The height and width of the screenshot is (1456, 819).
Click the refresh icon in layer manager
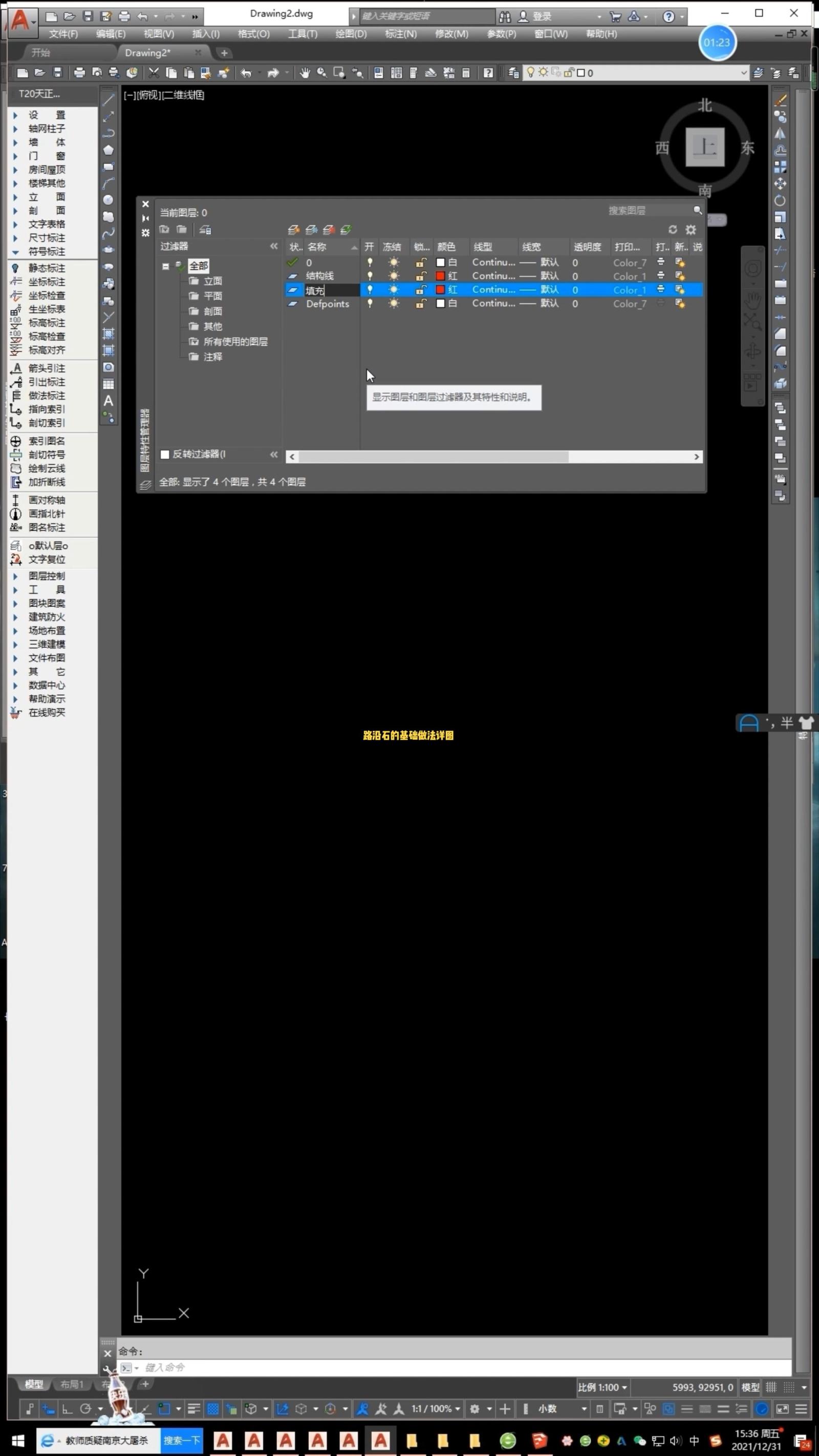[x=672, y=229]
